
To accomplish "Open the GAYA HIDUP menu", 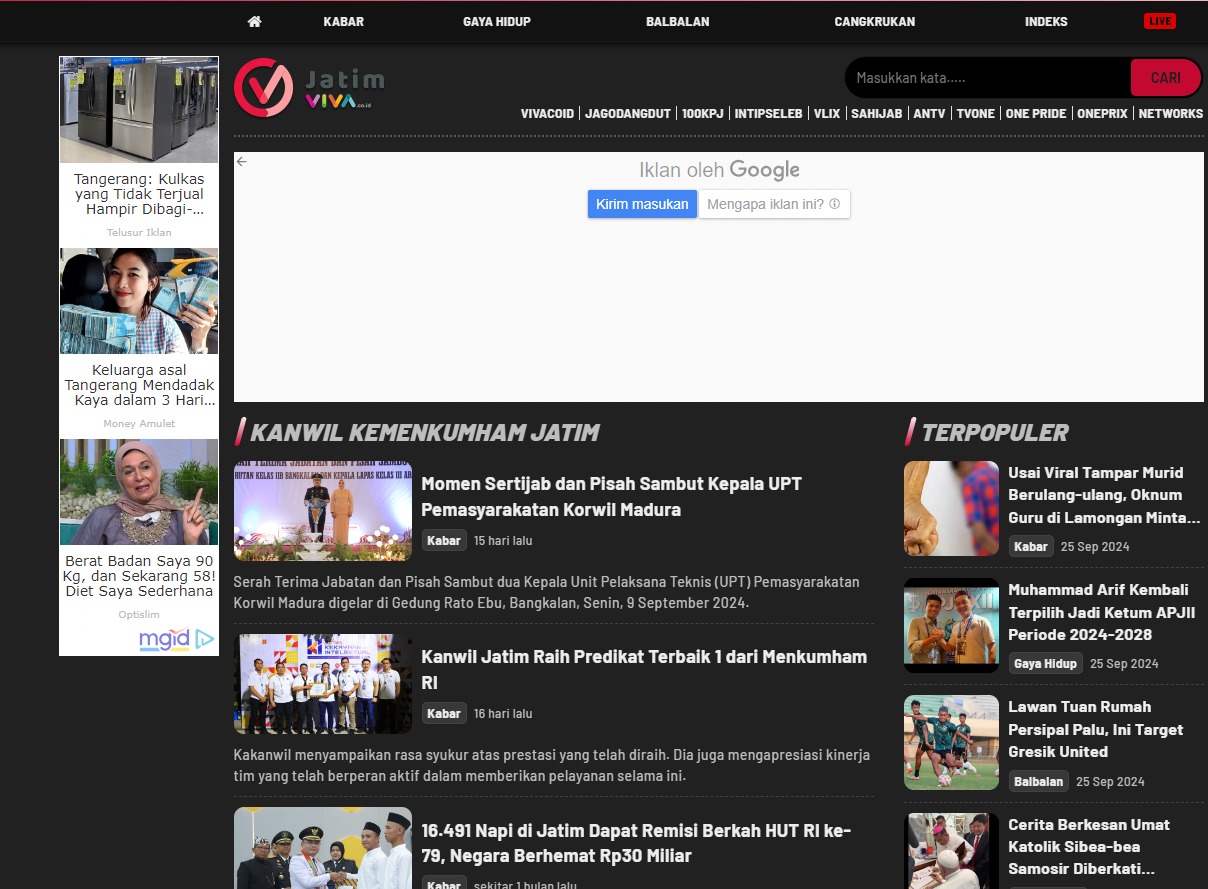I will click(x=496, y=21).
